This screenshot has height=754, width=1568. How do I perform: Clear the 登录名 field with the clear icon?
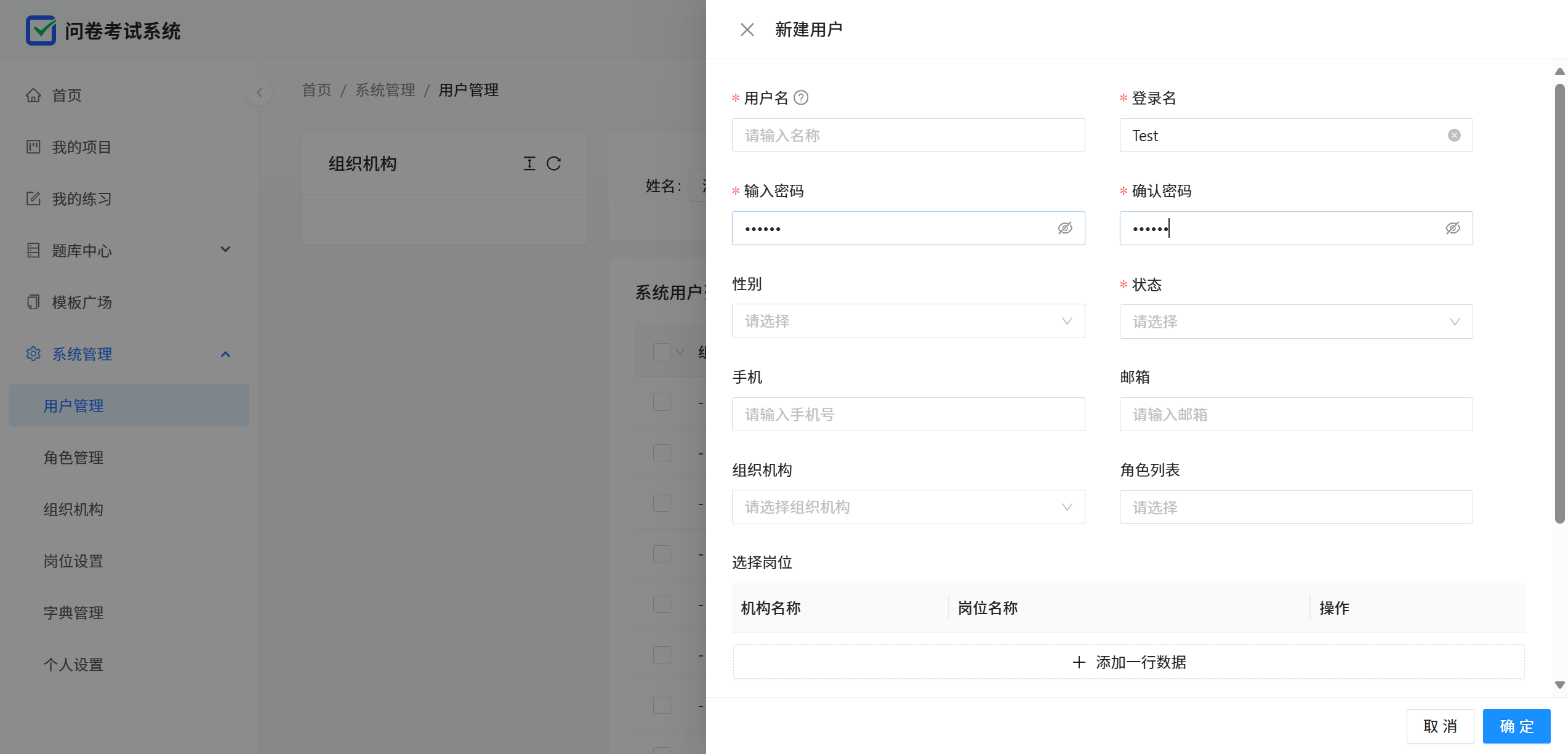1453,136
